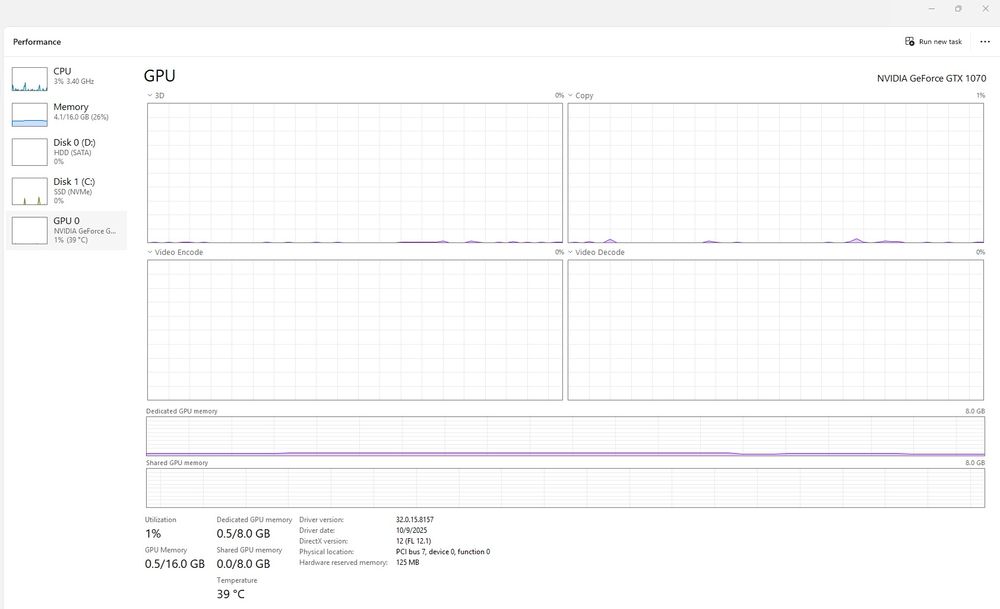Click the NVIDIA GeForce GTX 1070 label
This screenshot has height=609, width=1000.
pos(931,78)
